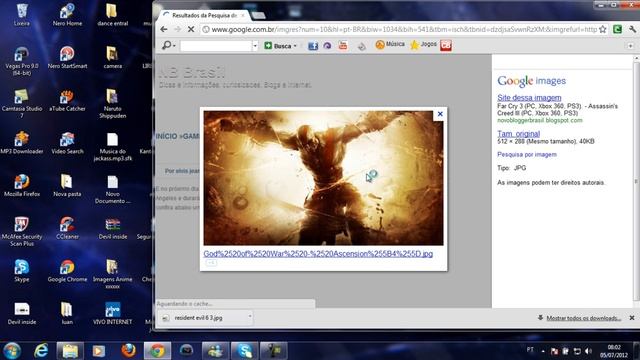Open the Imagens Anime folder
640x360 pixels.
coord(113,275)
